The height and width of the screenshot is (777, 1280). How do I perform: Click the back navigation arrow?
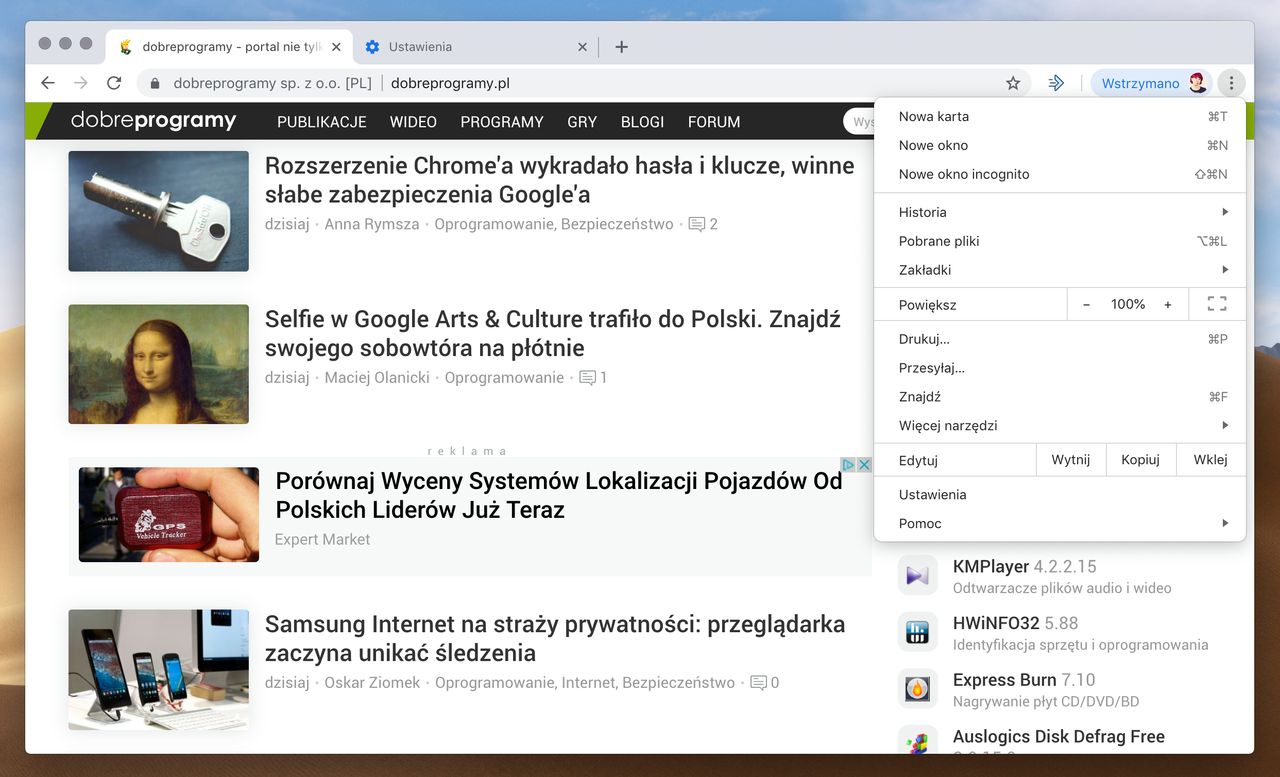[x=47, y=83]
